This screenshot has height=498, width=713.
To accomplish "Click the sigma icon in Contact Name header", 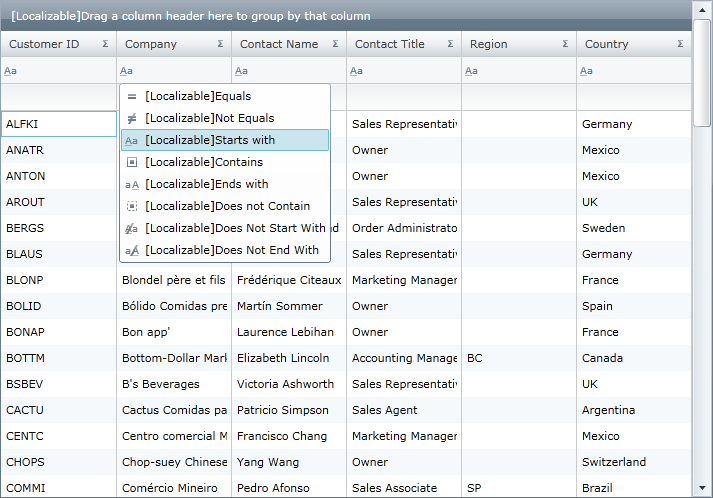I will pos(335,44).
